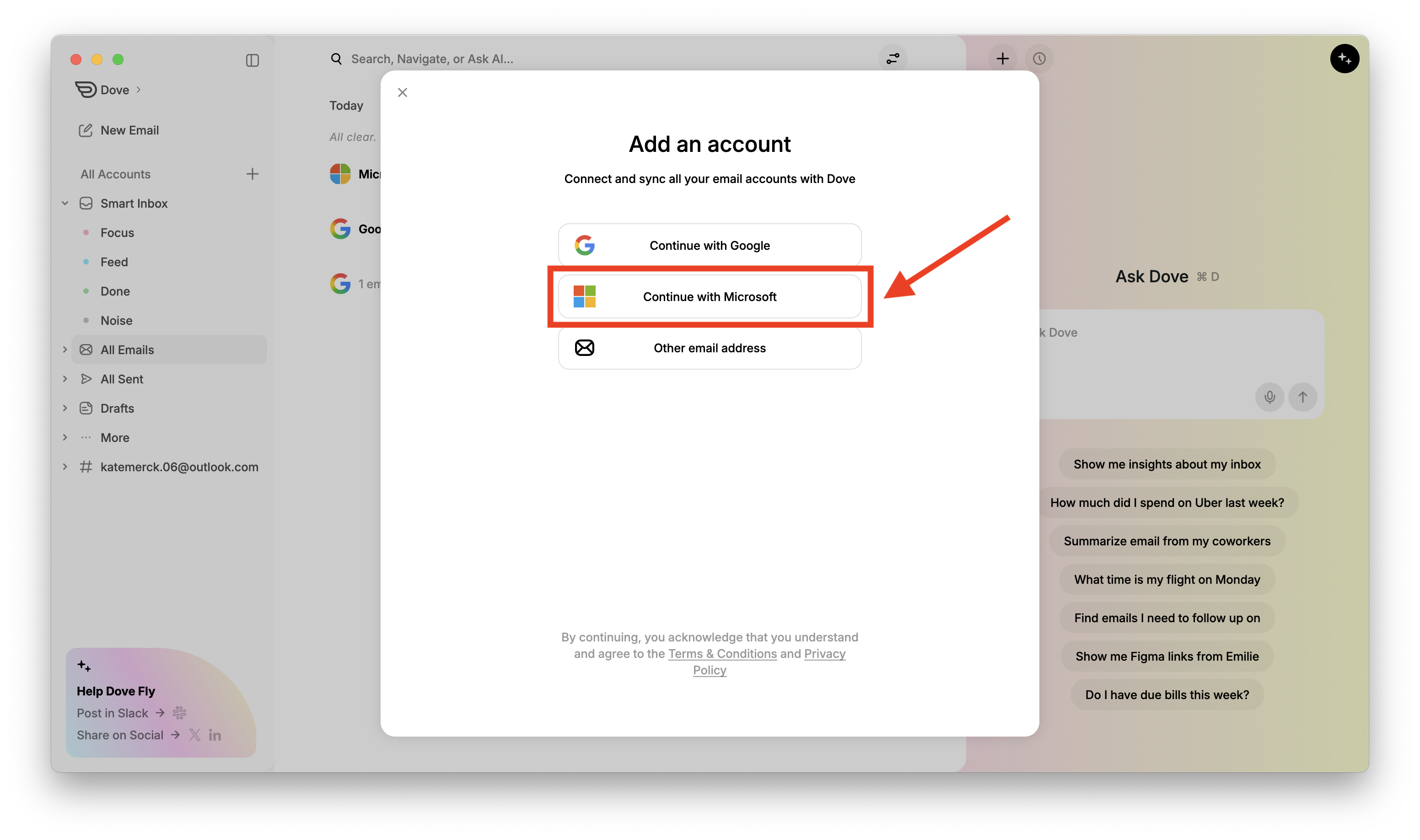Screen dimensions: 1420x840
Task: Click the New Email compose icon
Action: click(x=86, y=130)
